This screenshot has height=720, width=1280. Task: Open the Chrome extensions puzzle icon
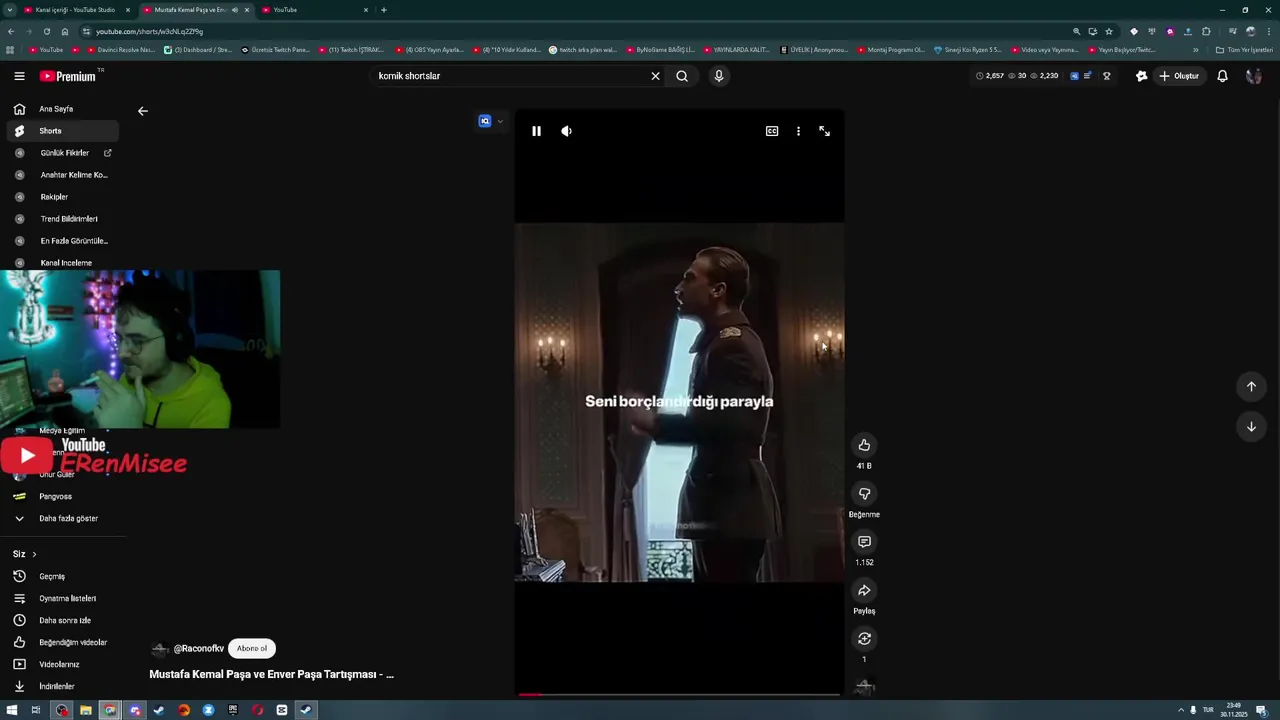coord(1206,31)
